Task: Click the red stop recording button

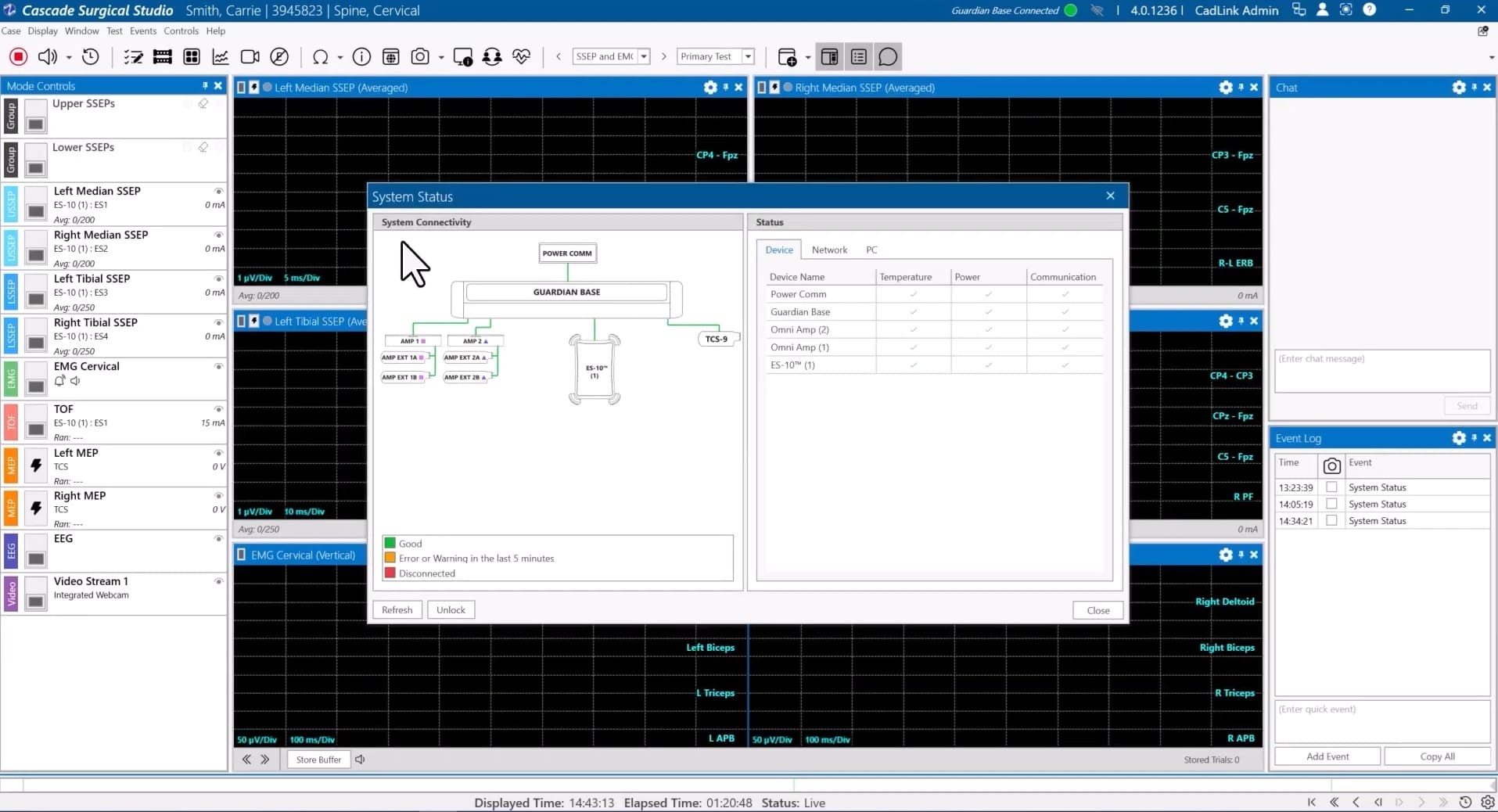Action: [x=19, y=56]
